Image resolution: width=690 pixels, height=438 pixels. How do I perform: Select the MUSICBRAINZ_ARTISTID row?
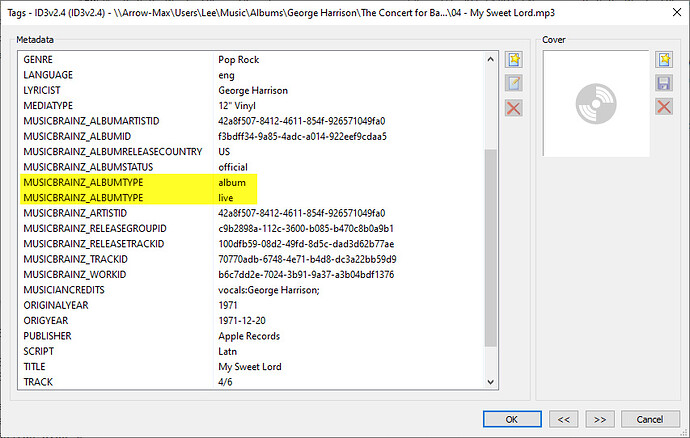pos(251,213)
